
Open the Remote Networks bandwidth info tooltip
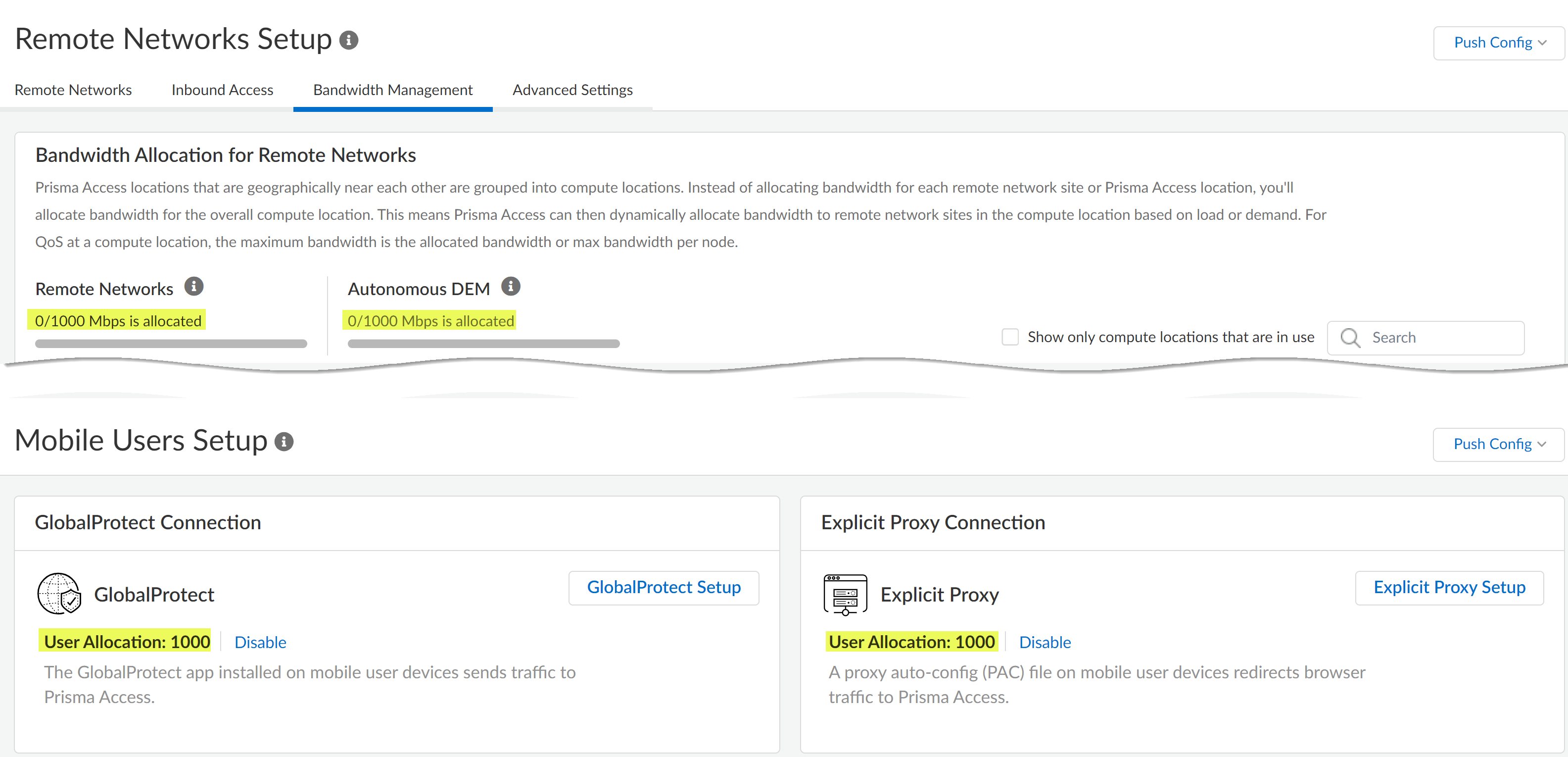tap(193, 286)
